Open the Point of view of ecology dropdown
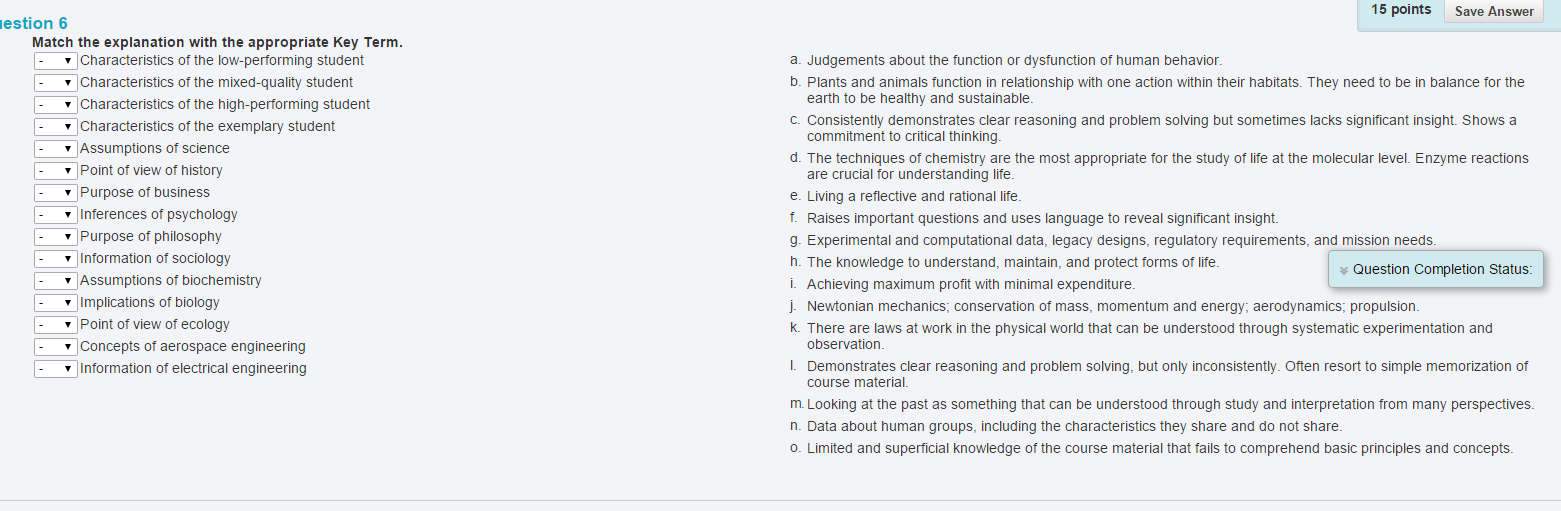 tap(56, 325)
